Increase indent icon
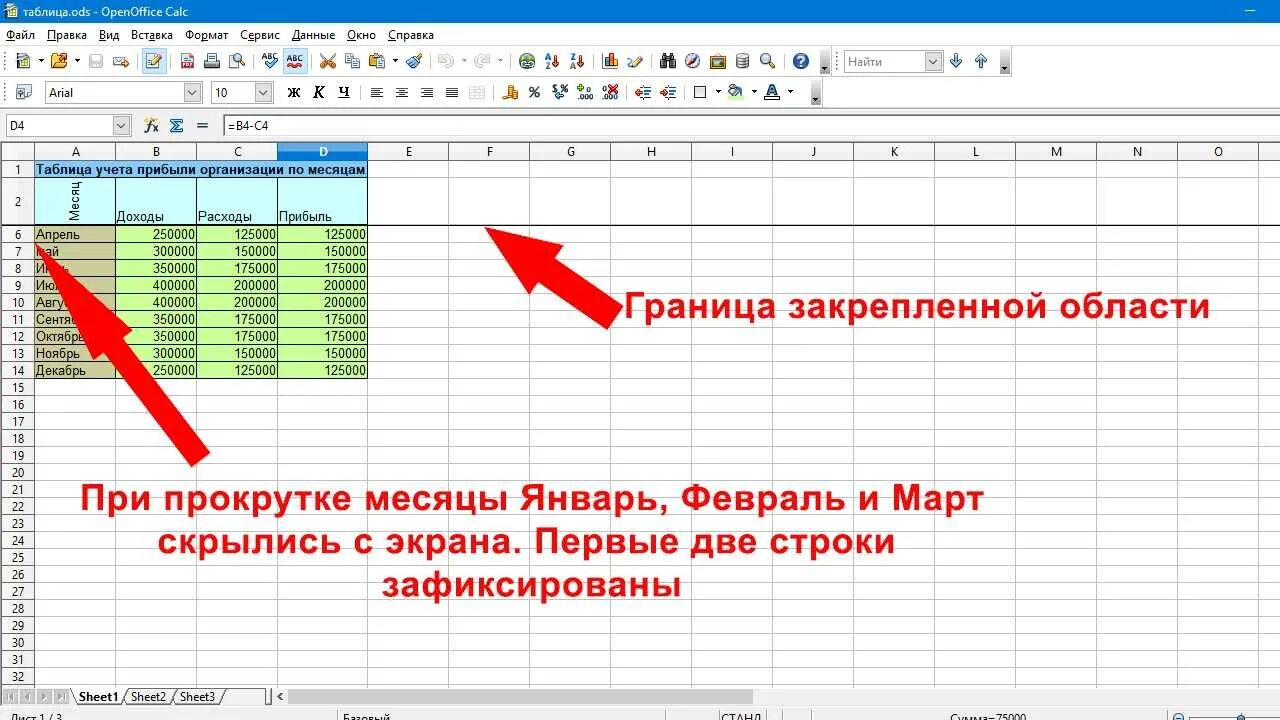The image size is (1280, 720). click(668, 92)
